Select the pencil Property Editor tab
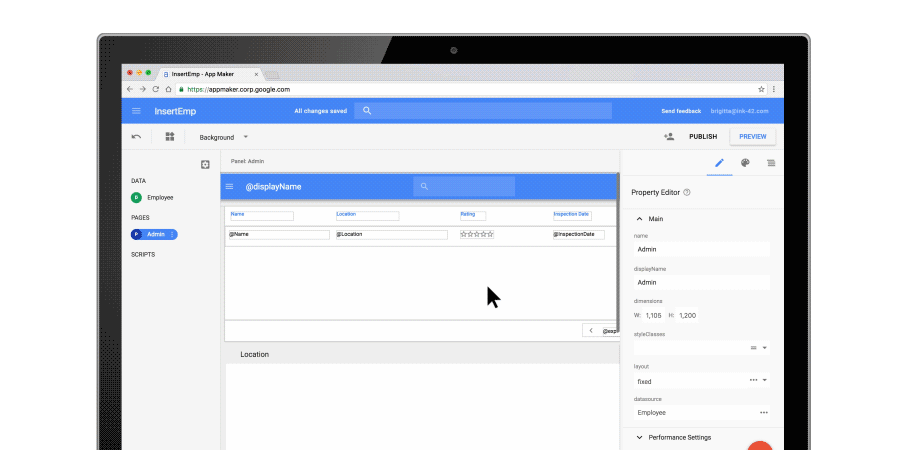 tap(719, 163)
